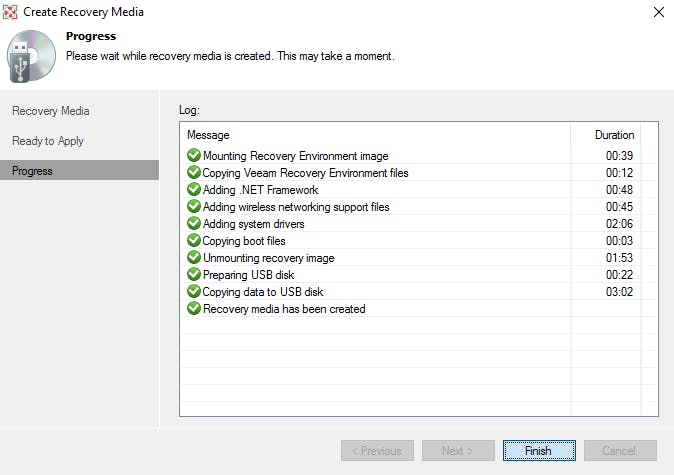Go to the Ready to Apply step
The height and width of the screenshot is (475, 674).
(48, 141)
